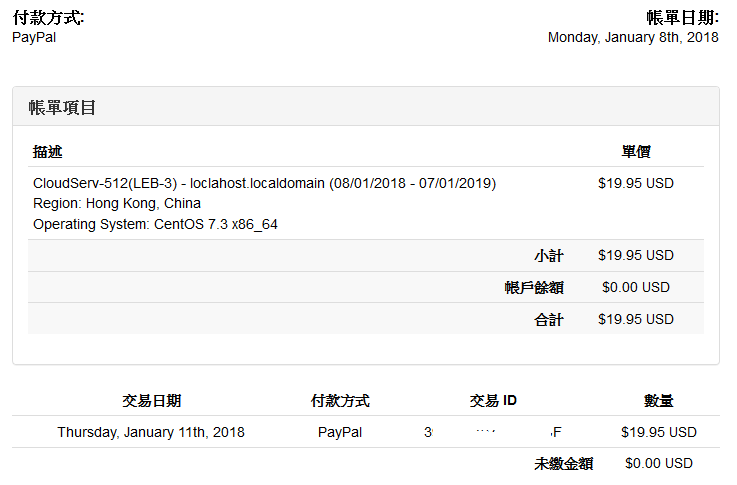This screenshot has height=485, width=737.
Task: Click the 未繳金額 outstanding amount label
Action: click(x=564, y=464)
